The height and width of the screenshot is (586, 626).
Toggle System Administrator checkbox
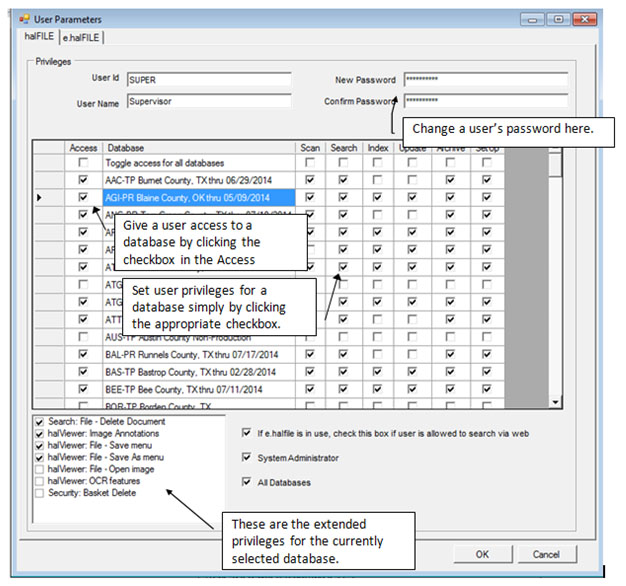(247, 458)
